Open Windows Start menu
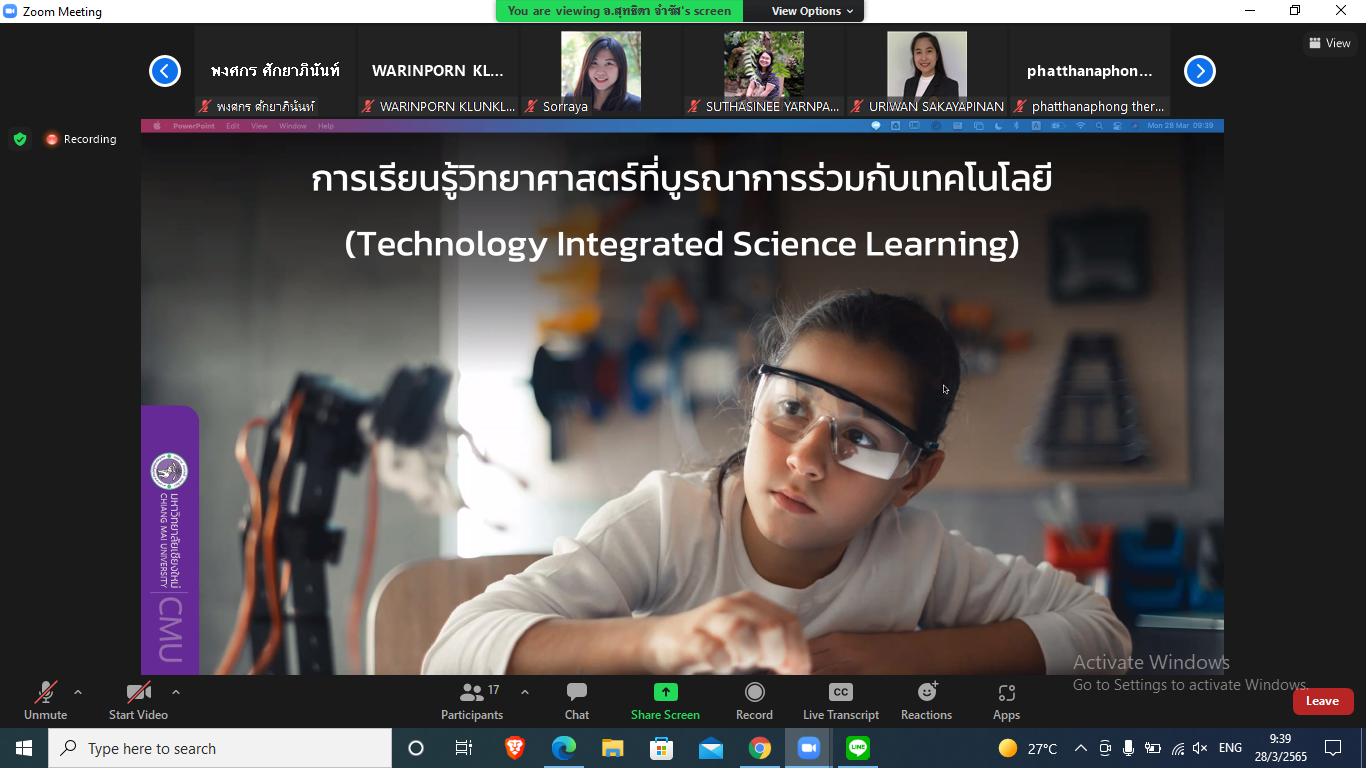1366x768 pixels. pyautogui.click(x=24, y=748)
